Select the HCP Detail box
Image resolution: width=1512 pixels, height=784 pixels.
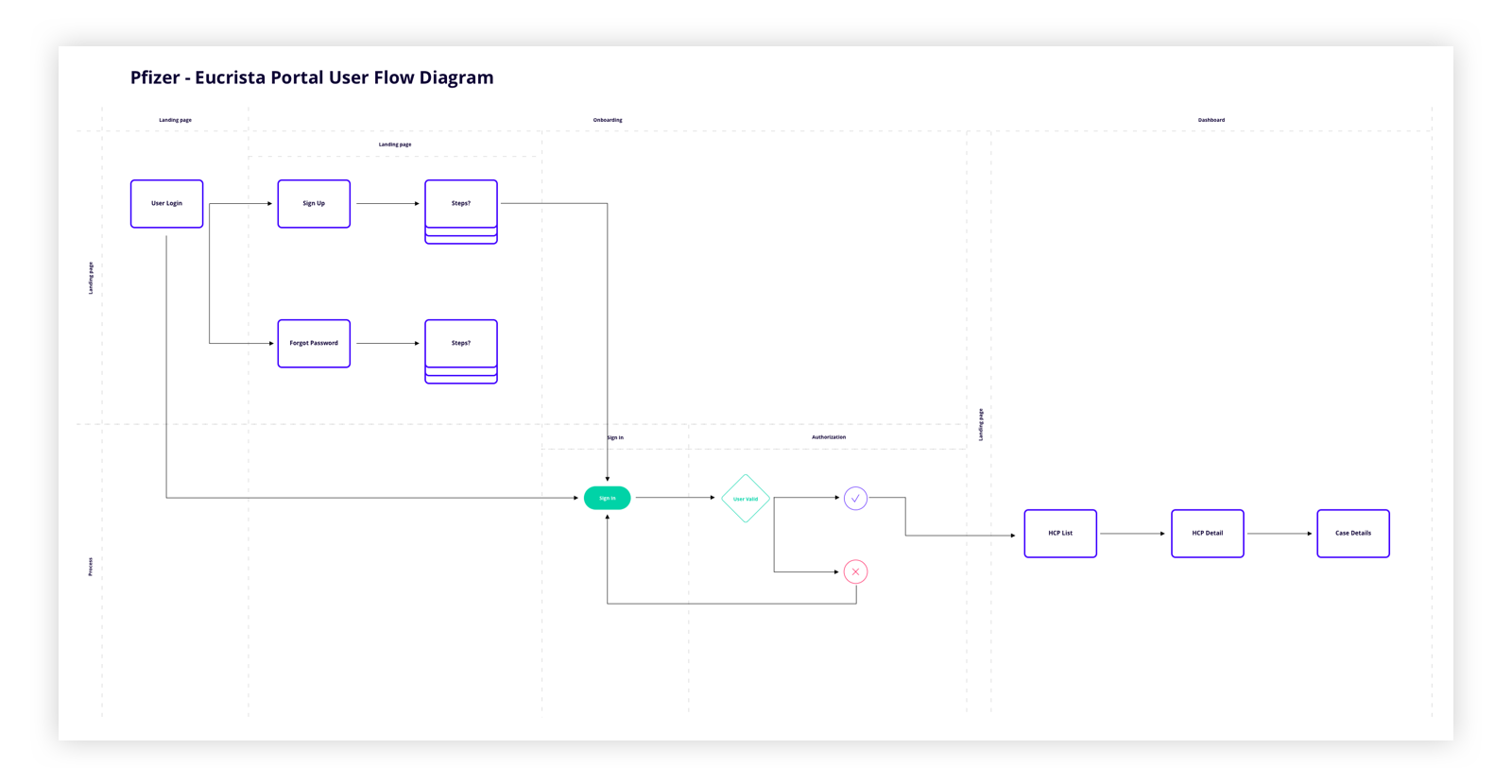tap(1207, 533)
